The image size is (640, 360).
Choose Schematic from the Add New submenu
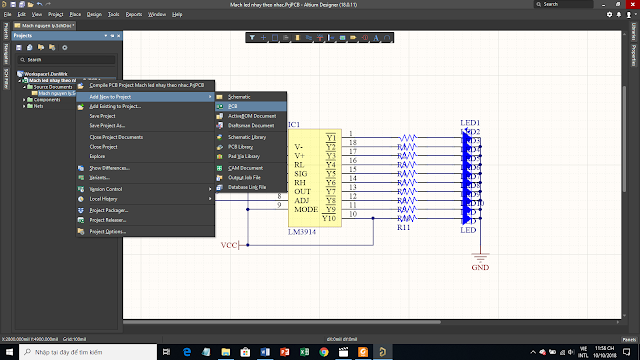251,97
